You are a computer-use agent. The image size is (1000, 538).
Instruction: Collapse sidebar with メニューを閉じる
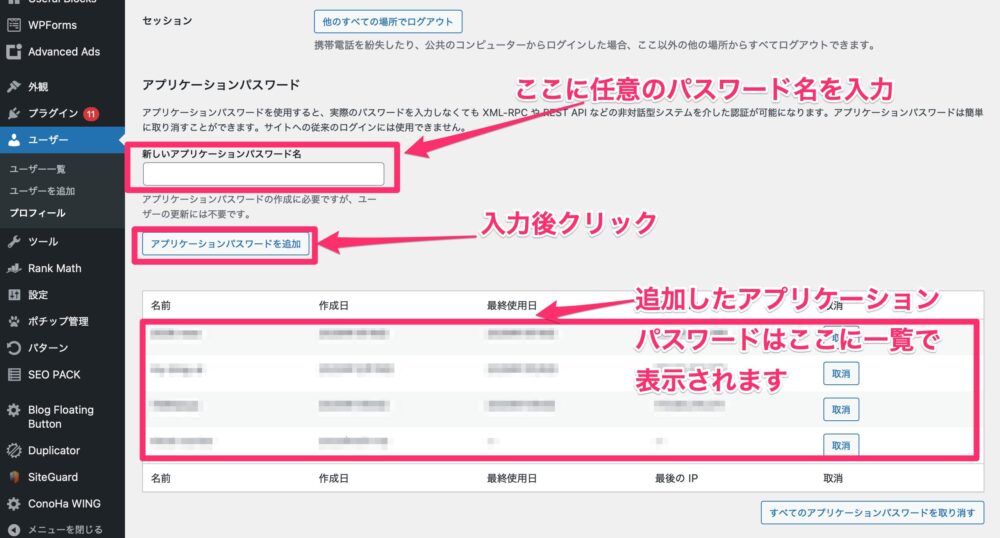tap(14, 530)
